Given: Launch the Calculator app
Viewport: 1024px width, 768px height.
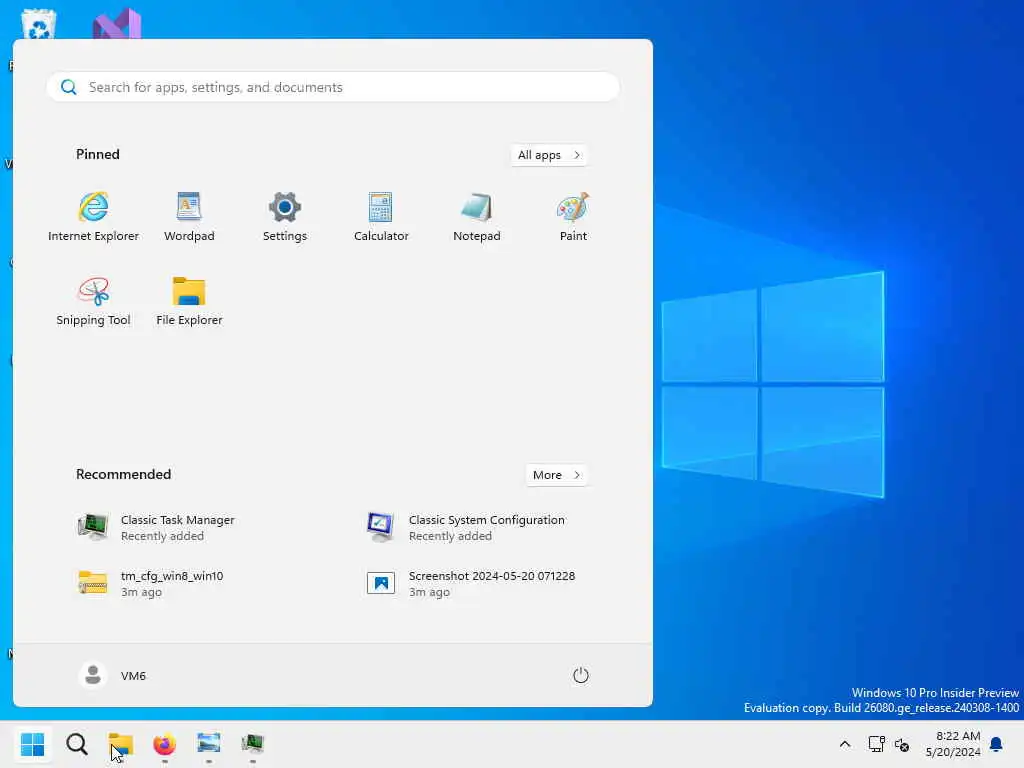Looking at the screenshot, I should point(381,217).
